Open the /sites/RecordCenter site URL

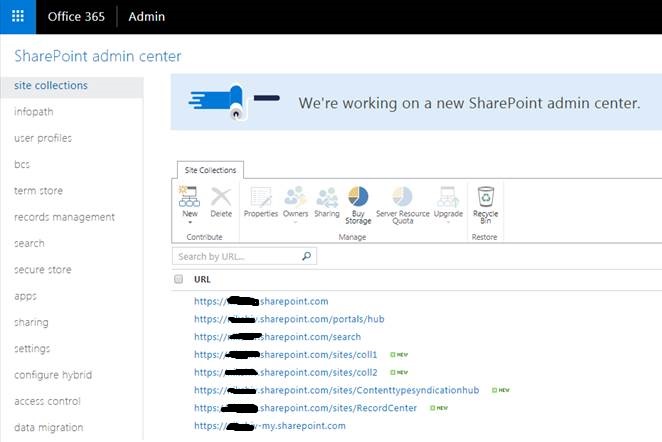tap(305, 408)
